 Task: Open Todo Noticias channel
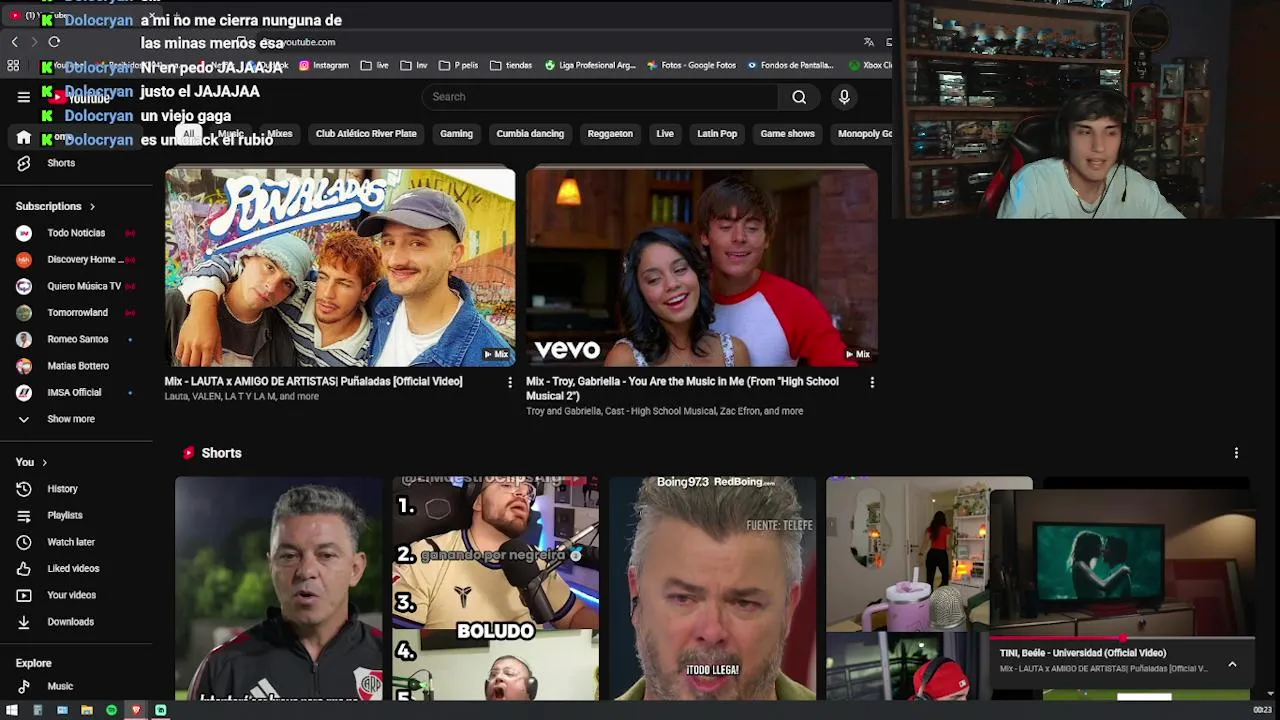point(76,233)
